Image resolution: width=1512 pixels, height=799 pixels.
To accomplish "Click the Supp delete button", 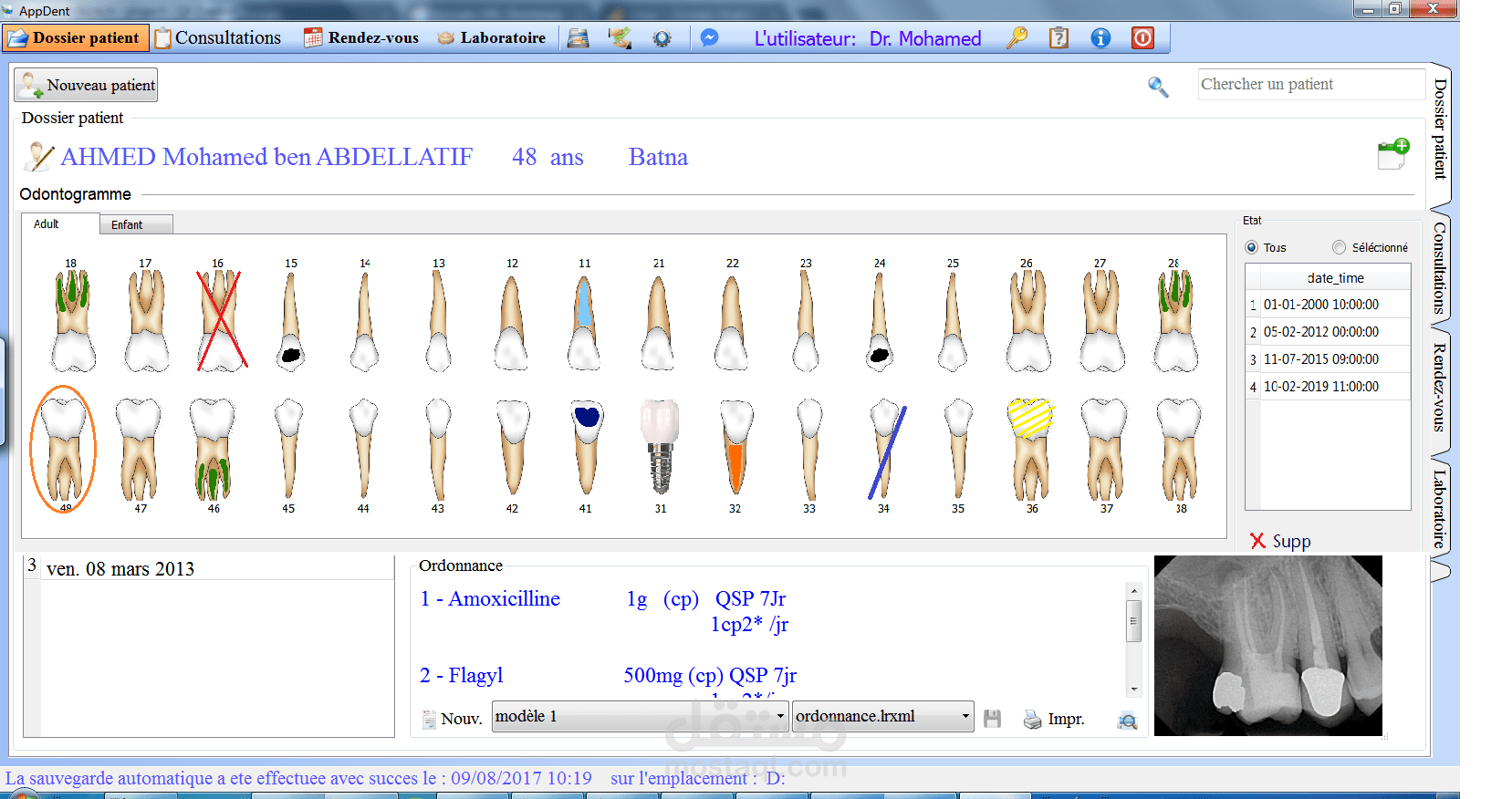I will tap(1280, 541).
